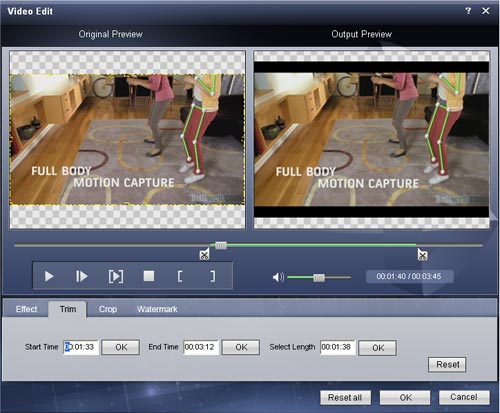Set trim end with right bracket
The image size is (500, 413).
tap(212, 276)
